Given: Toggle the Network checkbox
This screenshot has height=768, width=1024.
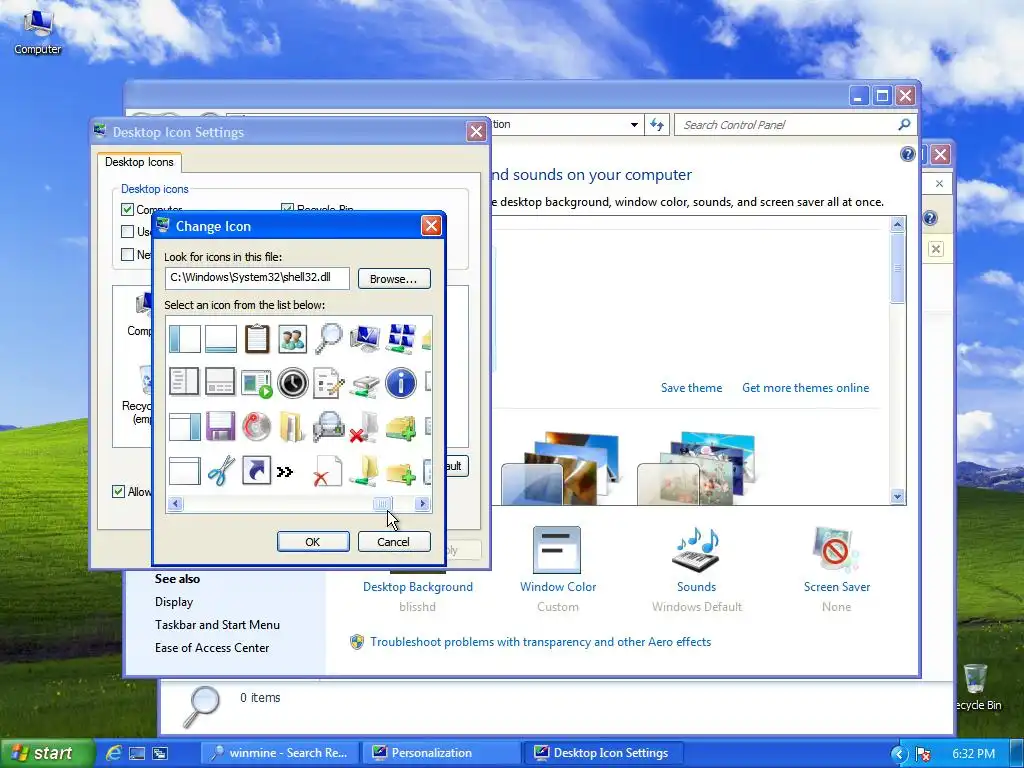Looking at the screenshot, I should tap(127, 254).
